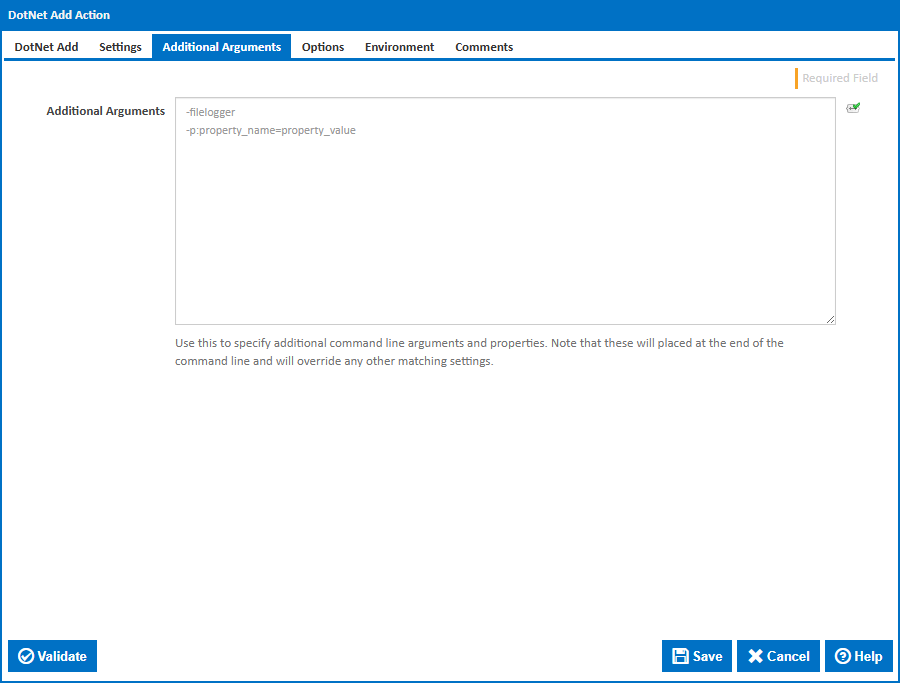Click the resize grip of the arguments box
The height and width of the screenshot is (683, 900).
831,318
